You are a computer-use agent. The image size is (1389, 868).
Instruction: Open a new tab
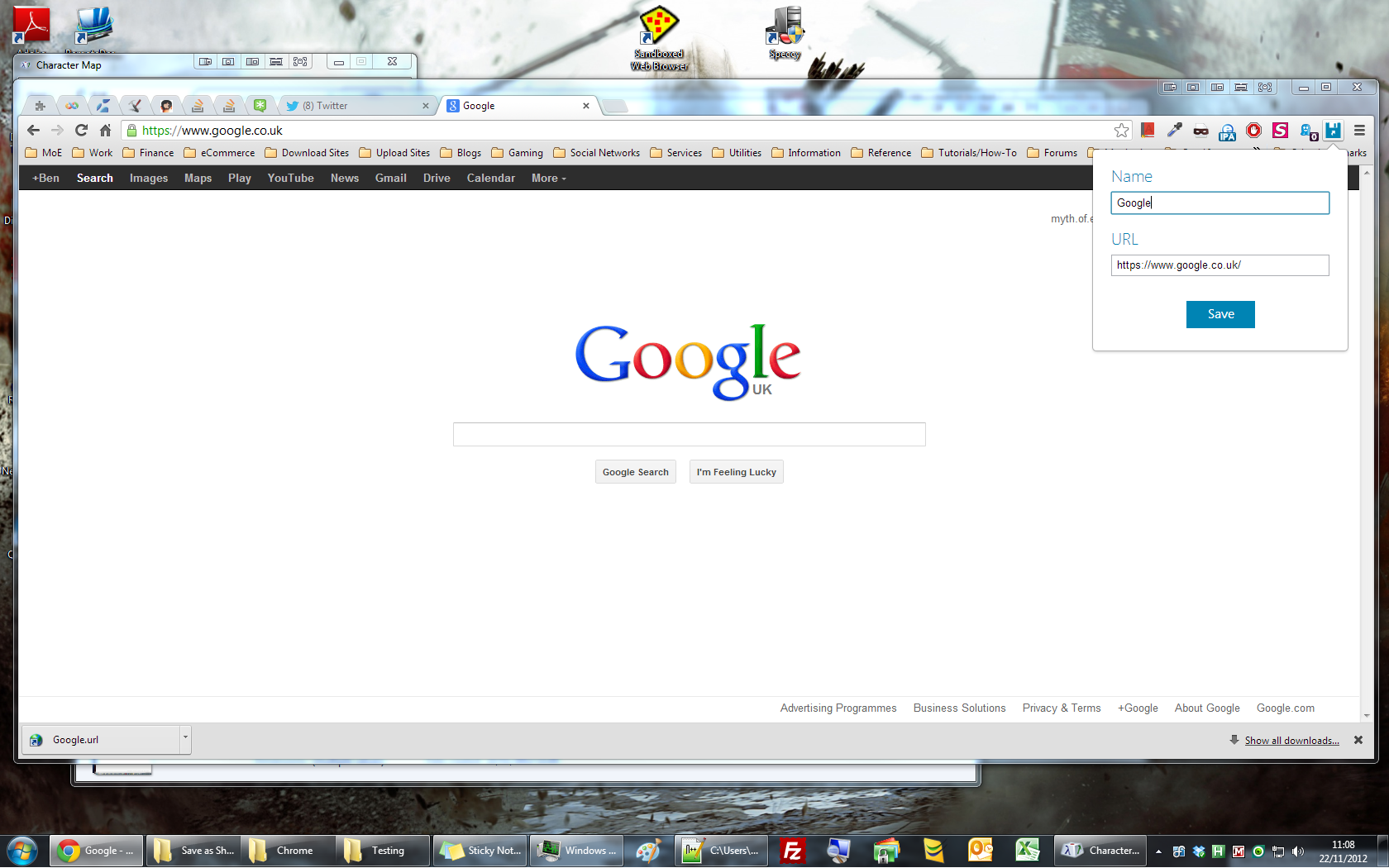pos(614,106)
